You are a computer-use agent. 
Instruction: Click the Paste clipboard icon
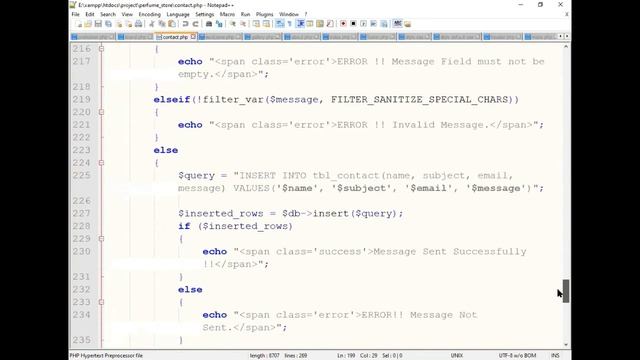[172, 24]
